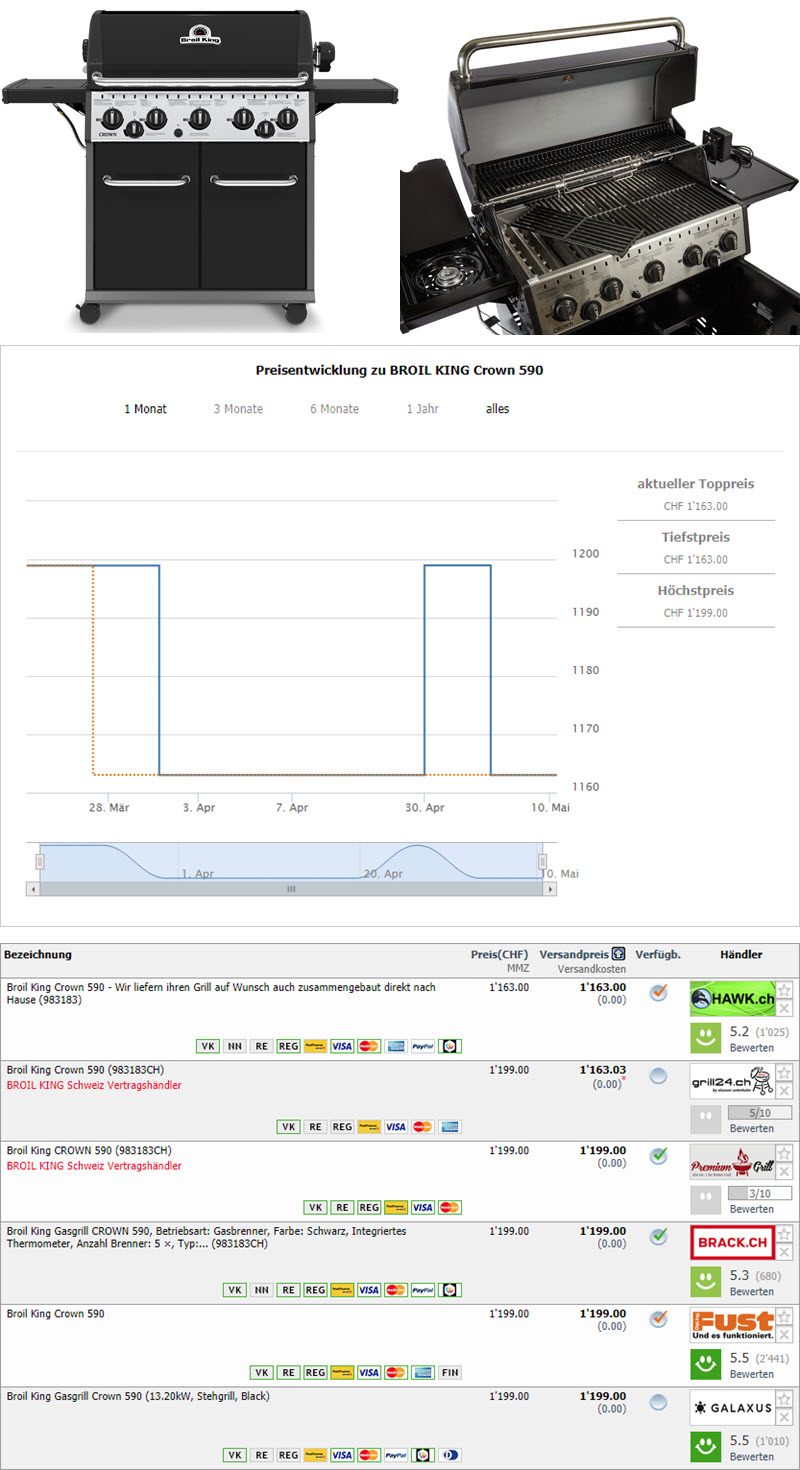The image size is (800, 1470).
Task: Click the grill24.ch dealer logo
Action: pyautogui.click(x=731, y=1081)
